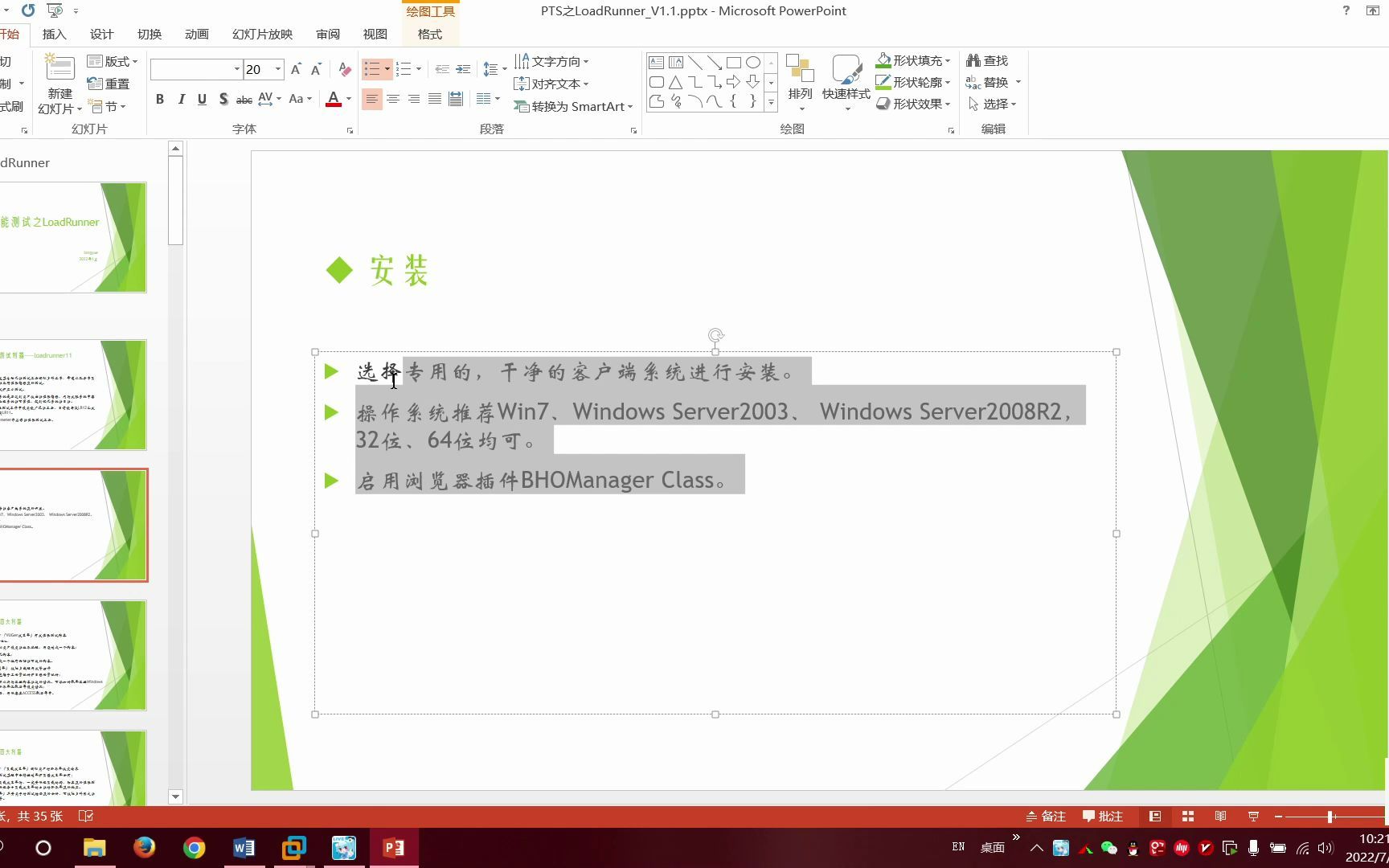Switch to Reading view
This screenshot has height=868, width=1389.
click(x=1220, y=817)
